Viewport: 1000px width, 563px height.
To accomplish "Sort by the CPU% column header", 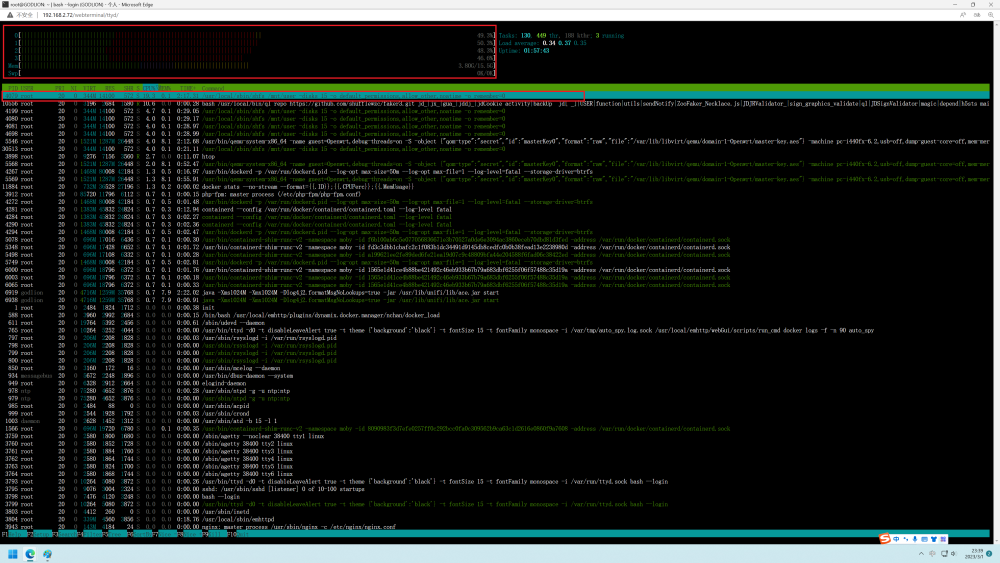I will [x=149, y=88].
